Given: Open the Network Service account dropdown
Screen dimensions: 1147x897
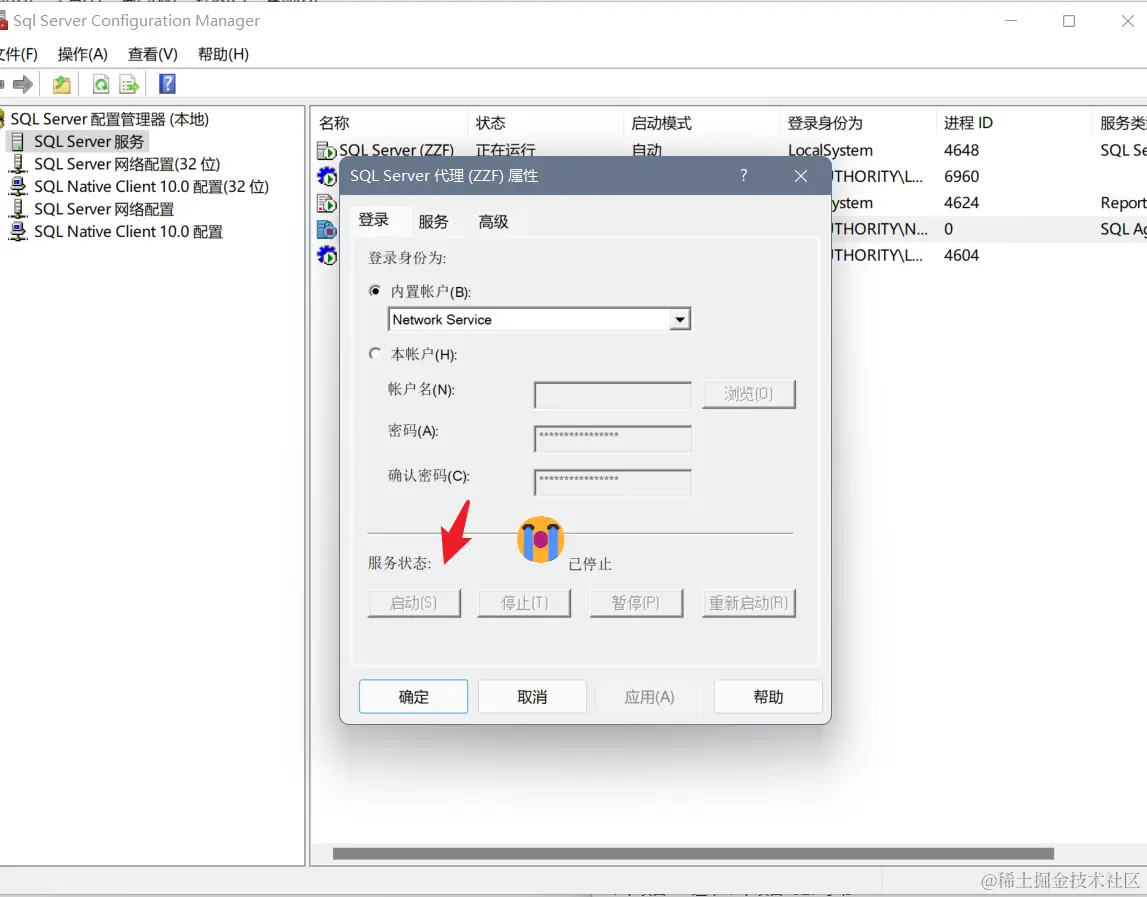Looking at the screenshot, I should tap(680, 320).
